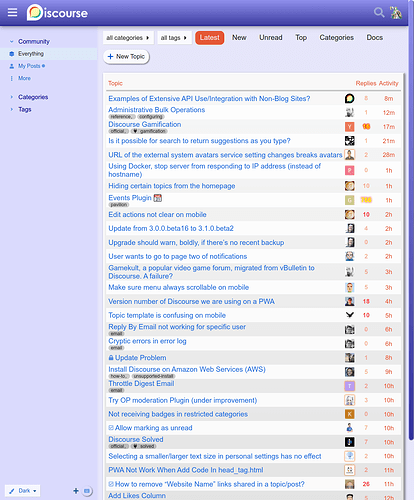Switch to the Top tab
Viewport: 414px width, 500px height.
pos(301,38)
